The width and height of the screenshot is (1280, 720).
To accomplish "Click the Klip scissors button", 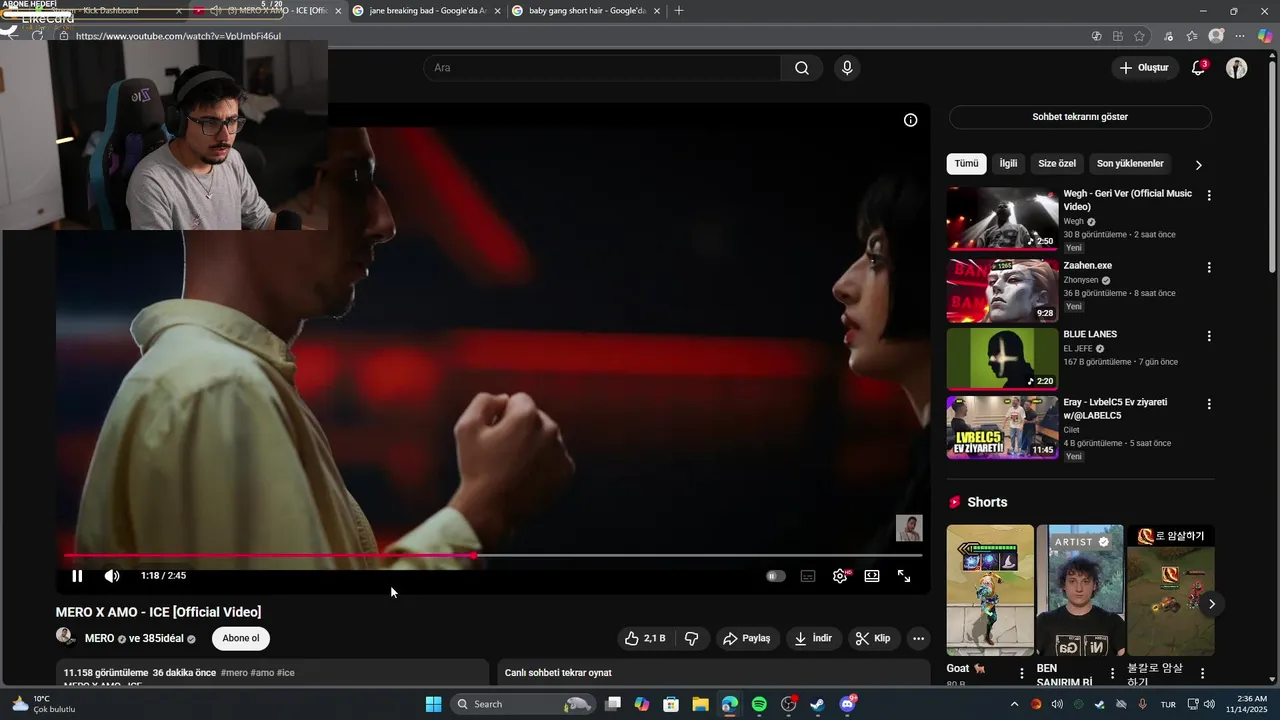I will coord(873,638).
